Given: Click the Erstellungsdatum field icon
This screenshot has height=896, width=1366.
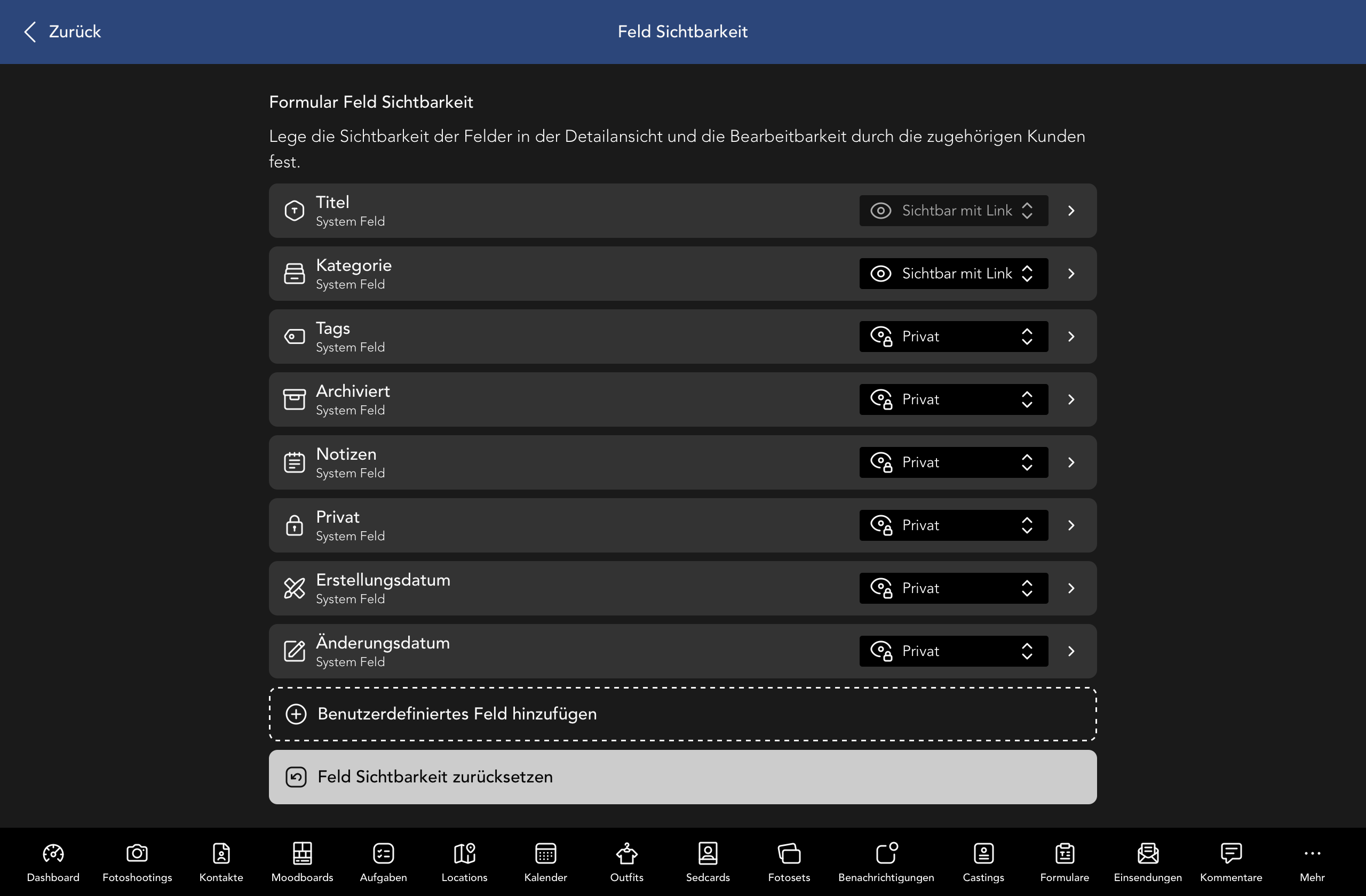Looking at the screenshot, I should pyautogui.click(x=295, y=588).
